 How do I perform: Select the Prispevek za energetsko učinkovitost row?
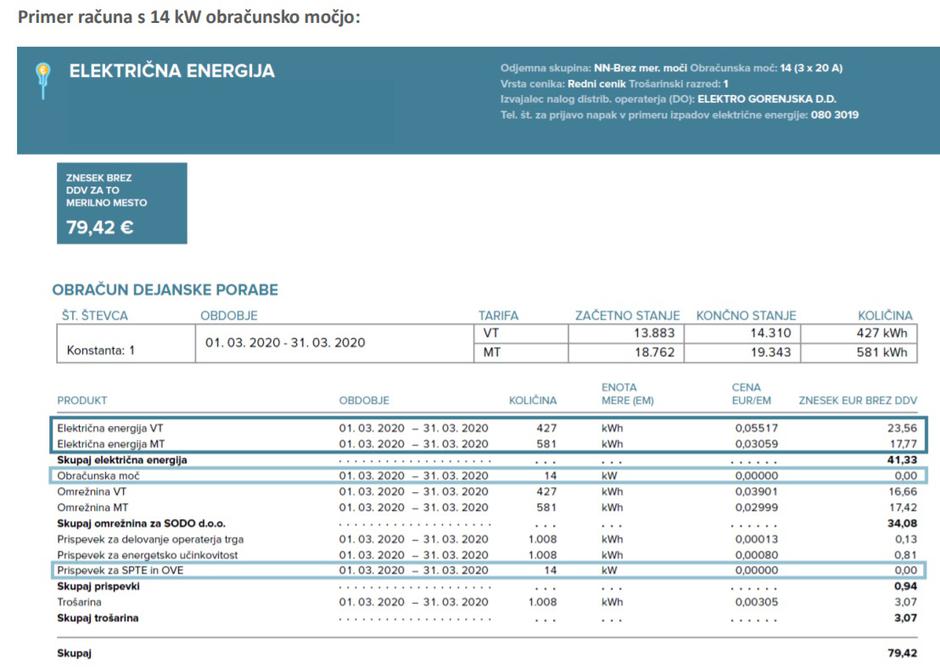click(147, 555)
